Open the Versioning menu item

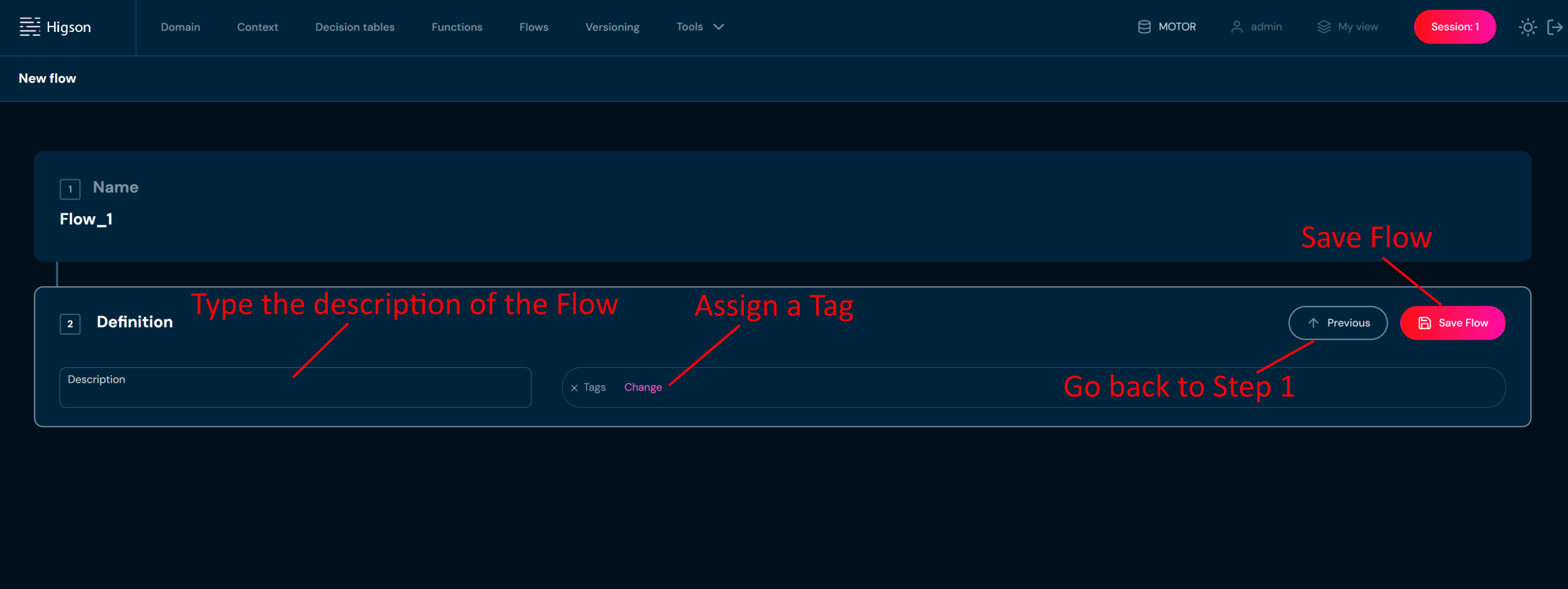click(x=612, y=27)
